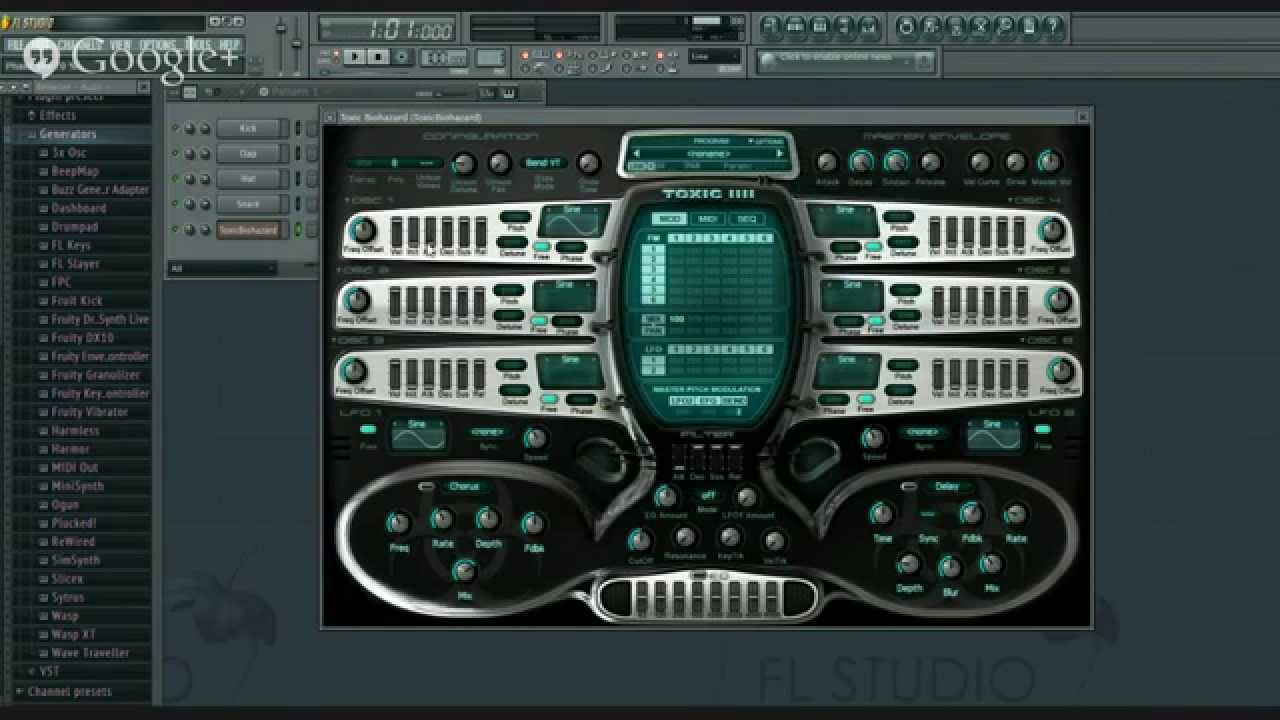Image resolution: width=1280 pixels, height=720 pixels.
Task: Click the Master Envelope Attack knob
Action: pyautogui.click(x=827, y=162)
